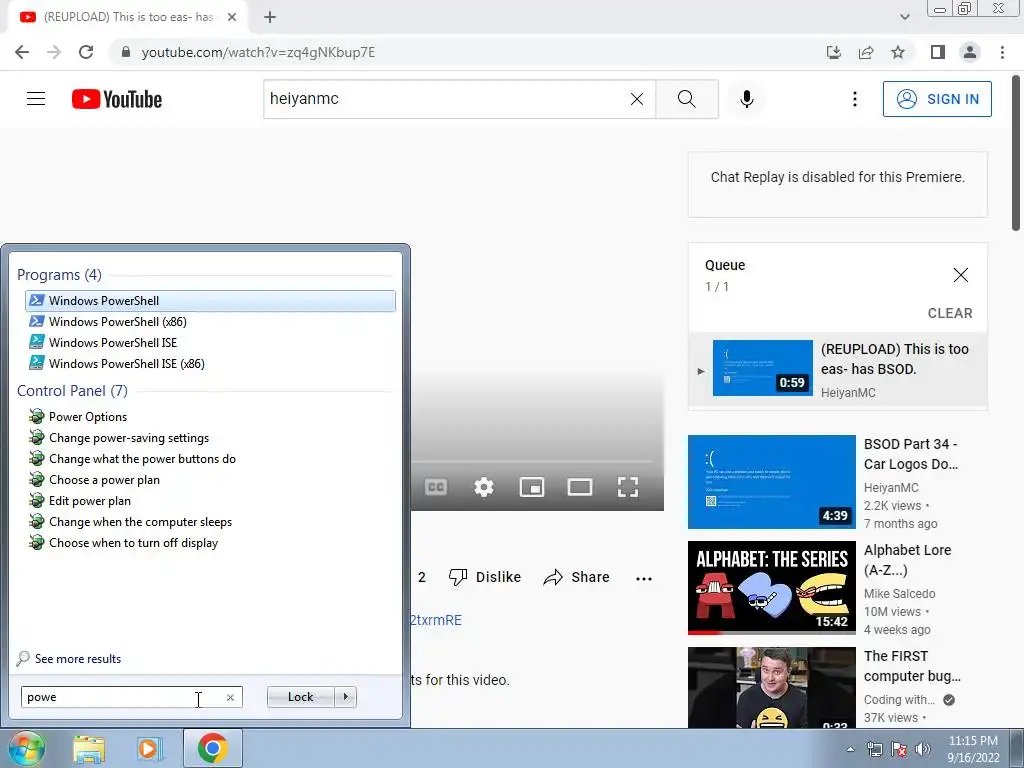Open YouTube guide hamburger menu
This screenshot has width=1024, height=768.
(x=36, y=99)
